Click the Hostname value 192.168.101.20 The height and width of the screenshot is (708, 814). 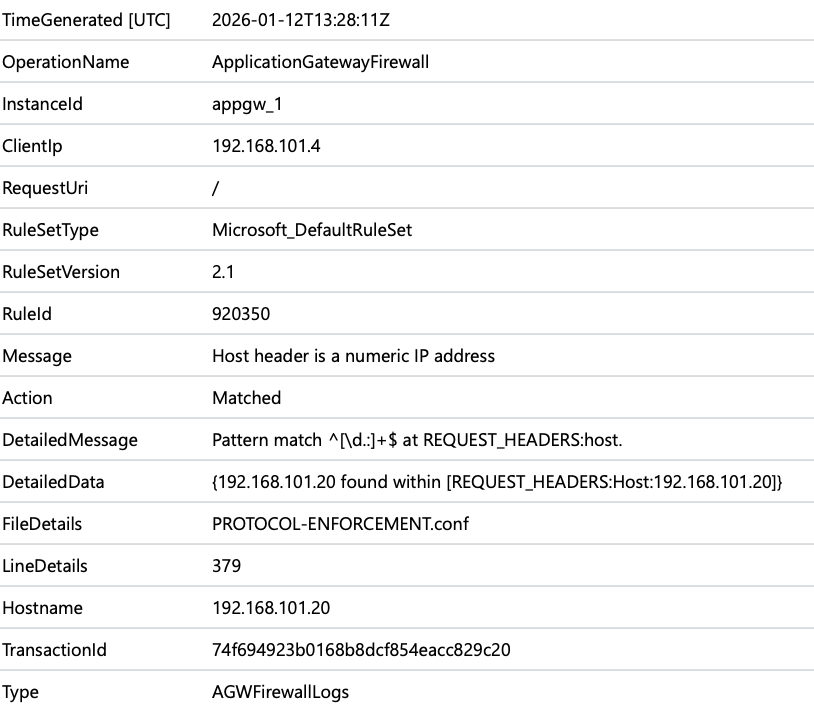pos(271,608)
